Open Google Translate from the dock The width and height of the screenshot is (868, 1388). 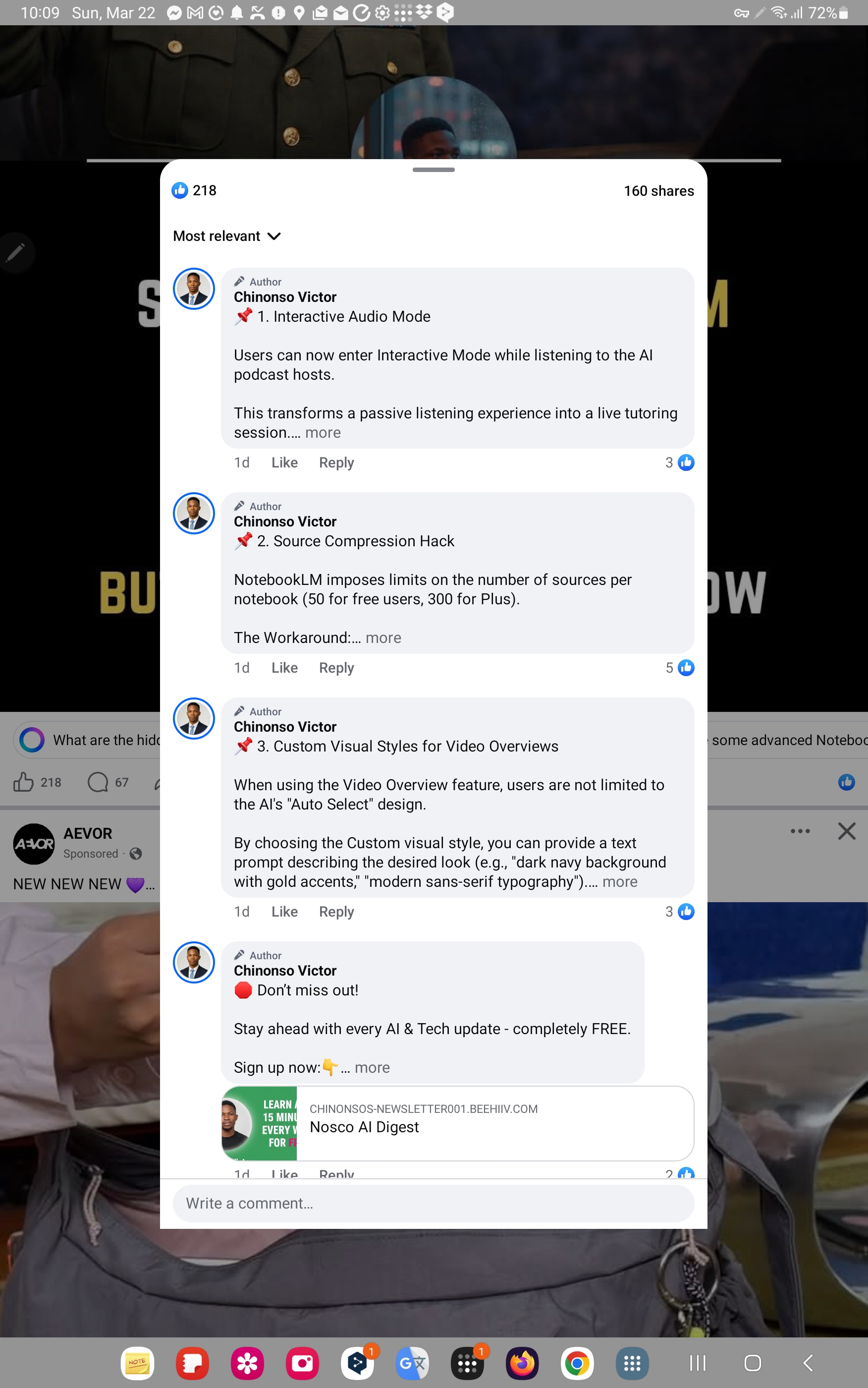[412, 1363]
